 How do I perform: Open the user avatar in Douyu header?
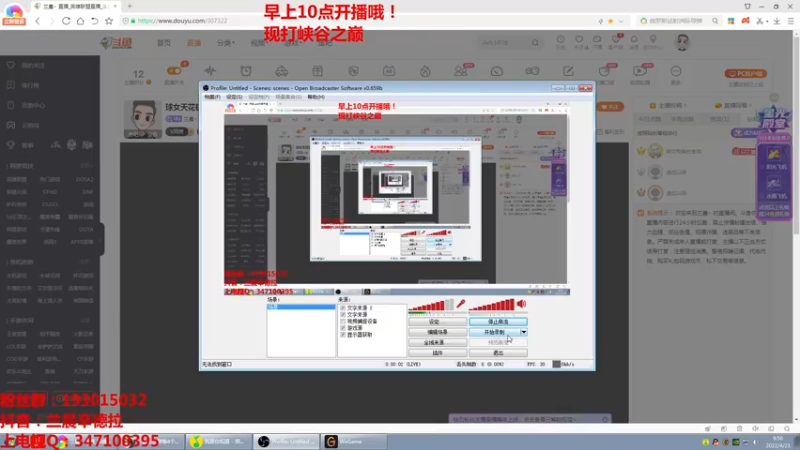point(682,42)
